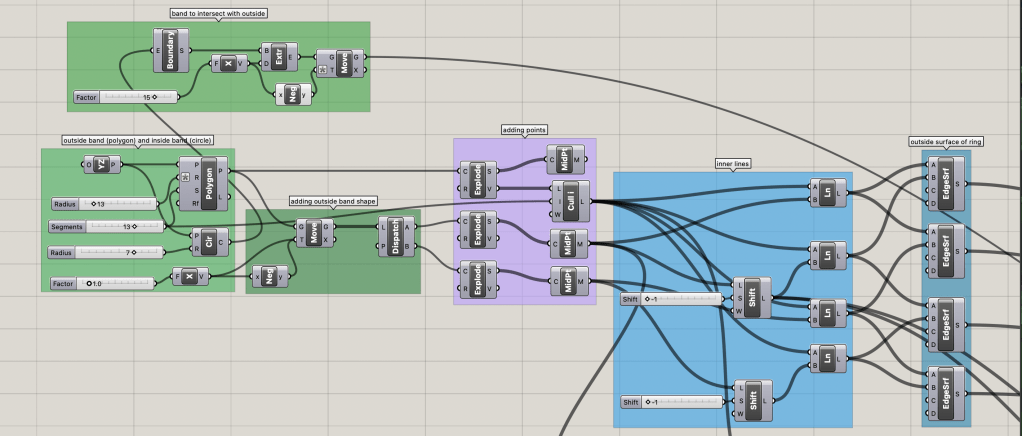The image size is (1022, 436).
Task: Click the 'inner lines' group label
Action: [x=732, y=163]
